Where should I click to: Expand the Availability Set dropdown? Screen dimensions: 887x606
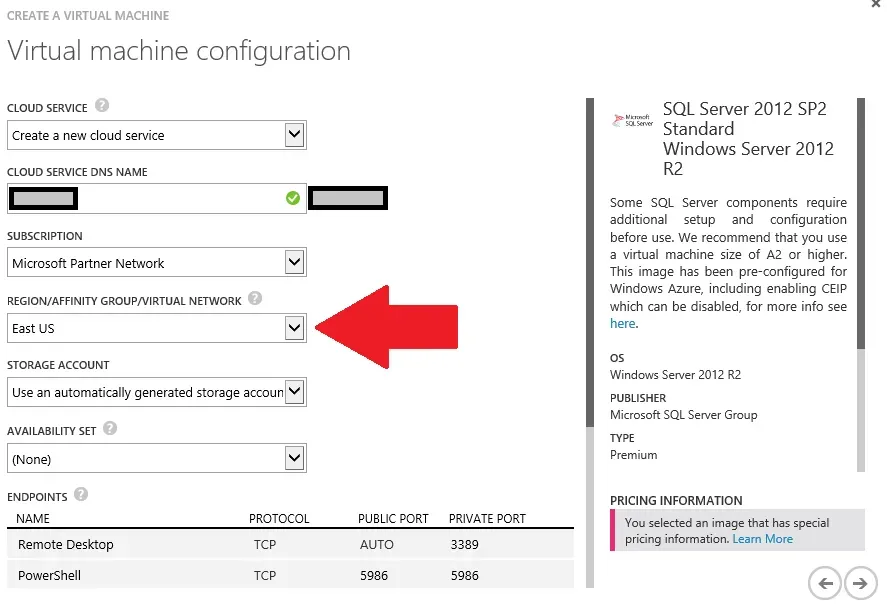coord(294,457)
